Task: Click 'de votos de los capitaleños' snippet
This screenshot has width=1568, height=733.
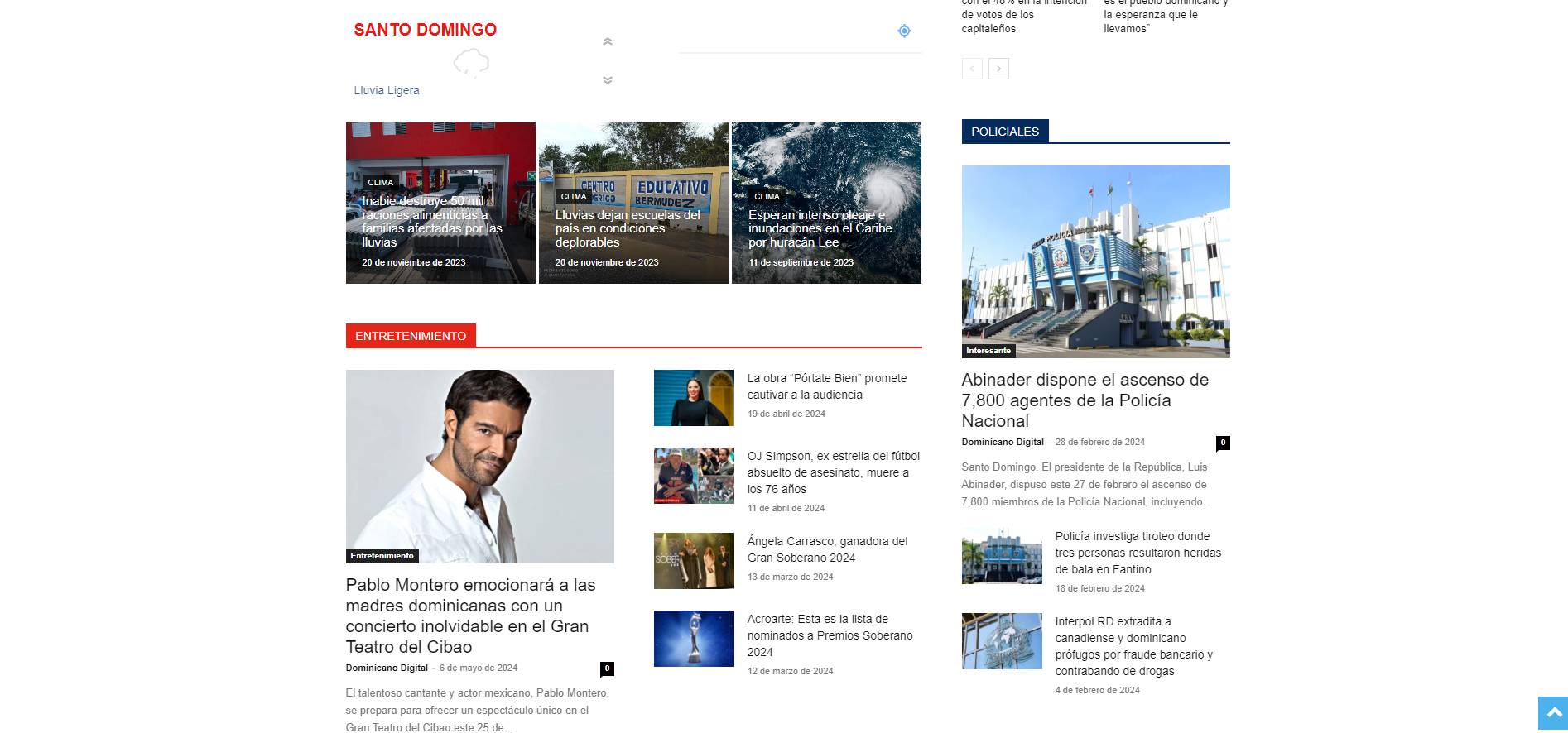Action: coord(1024,15)
